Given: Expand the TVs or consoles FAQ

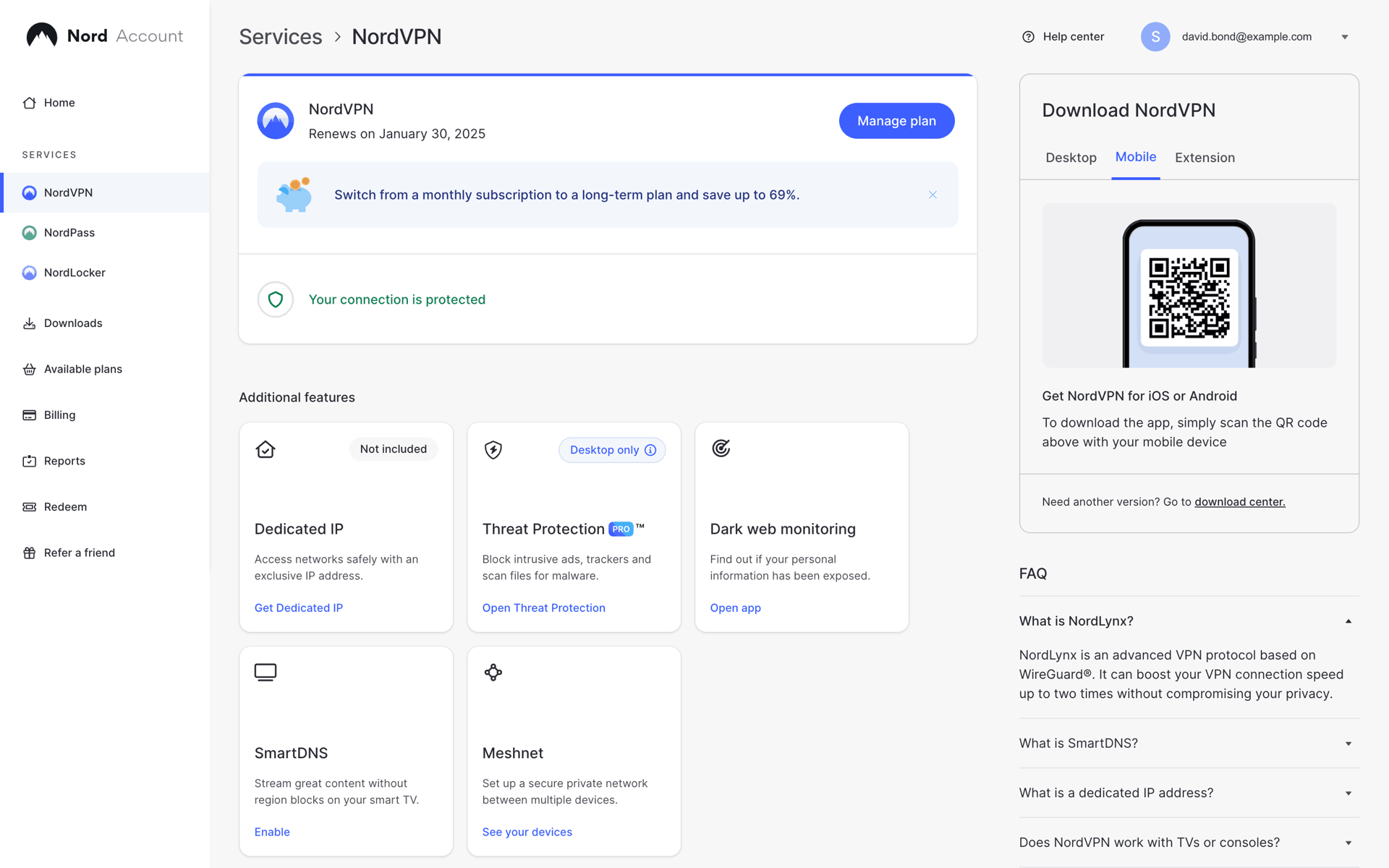Looking at the screenshot, I should click(1348, 843).
